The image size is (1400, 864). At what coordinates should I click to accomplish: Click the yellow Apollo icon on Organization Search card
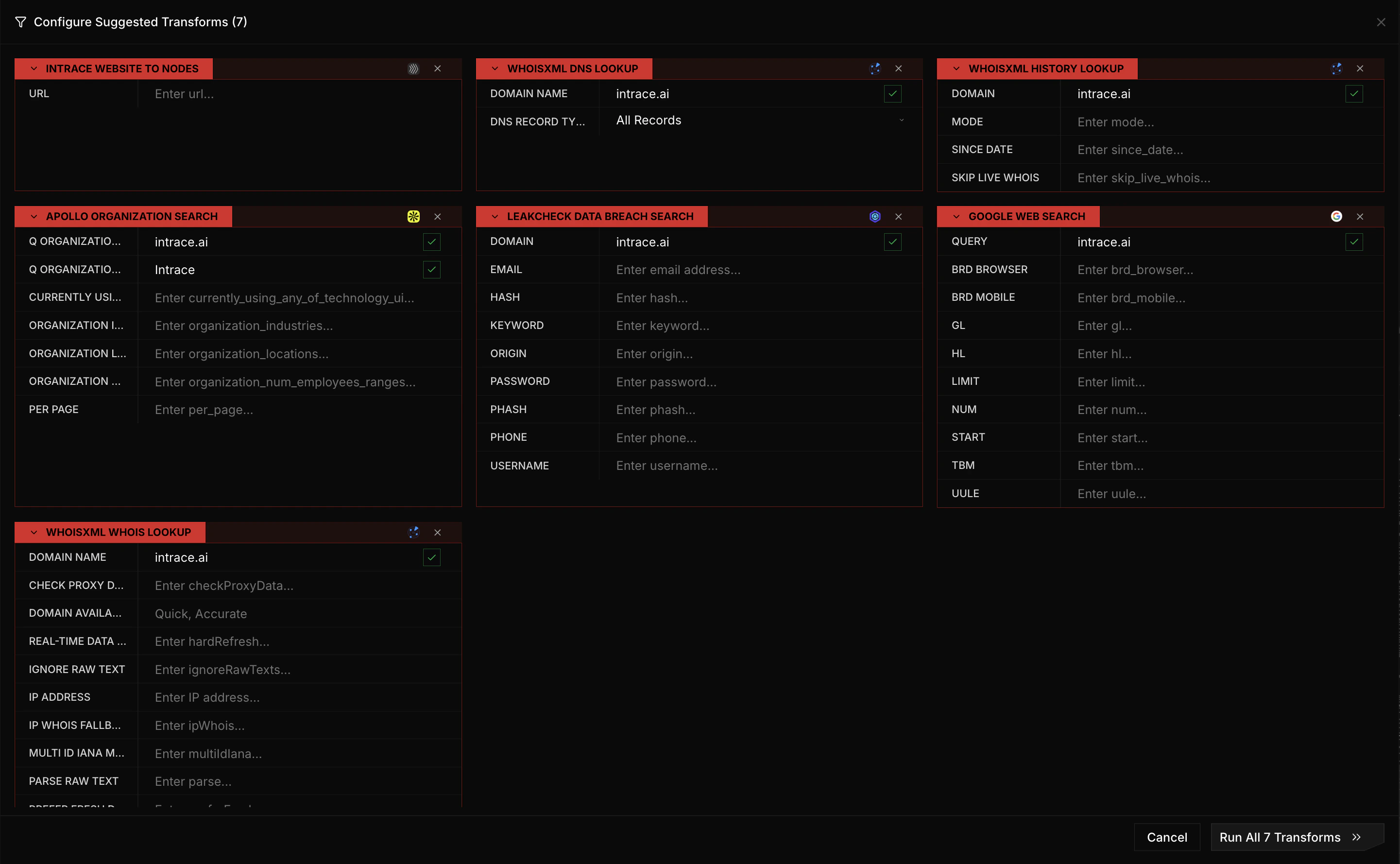413,217
